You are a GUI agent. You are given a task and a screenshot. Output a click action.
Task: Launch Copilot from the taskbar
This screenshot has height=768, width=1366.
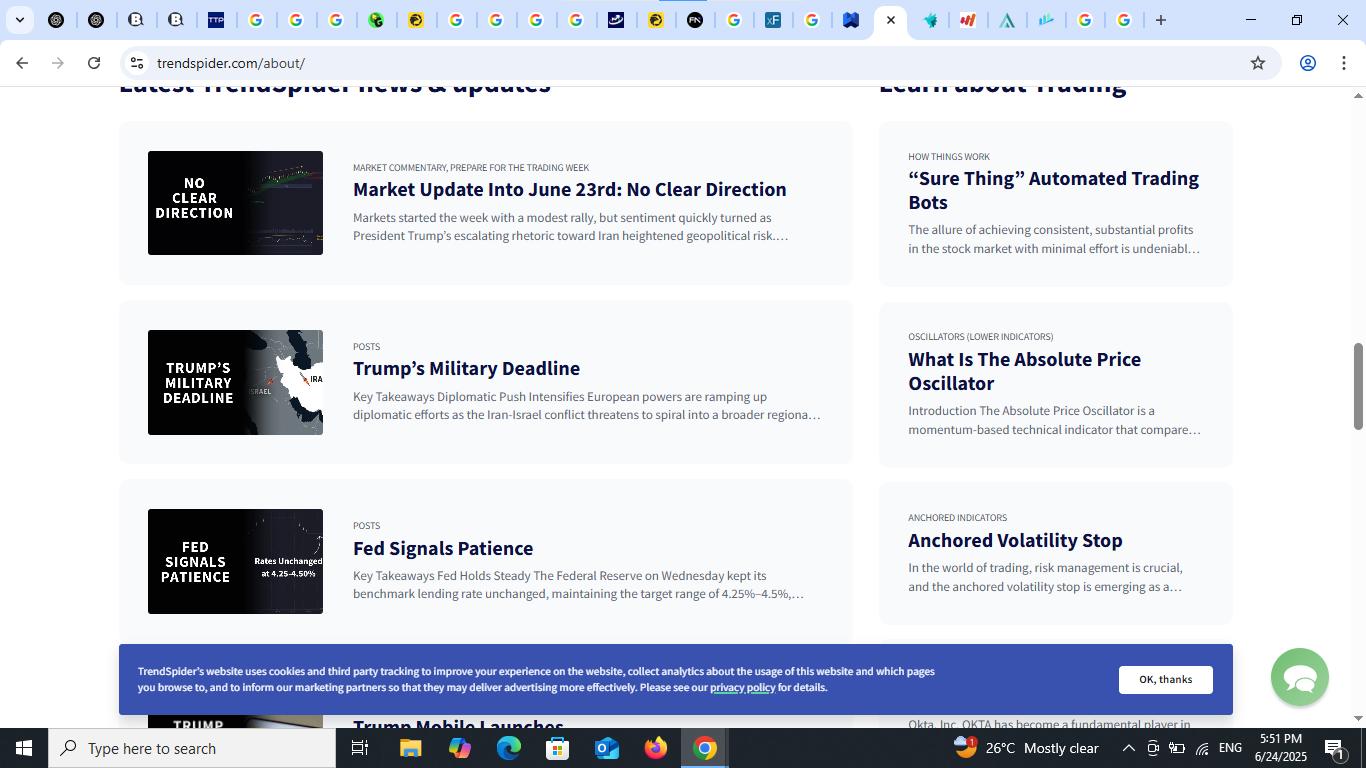click(x=460, y=748)
